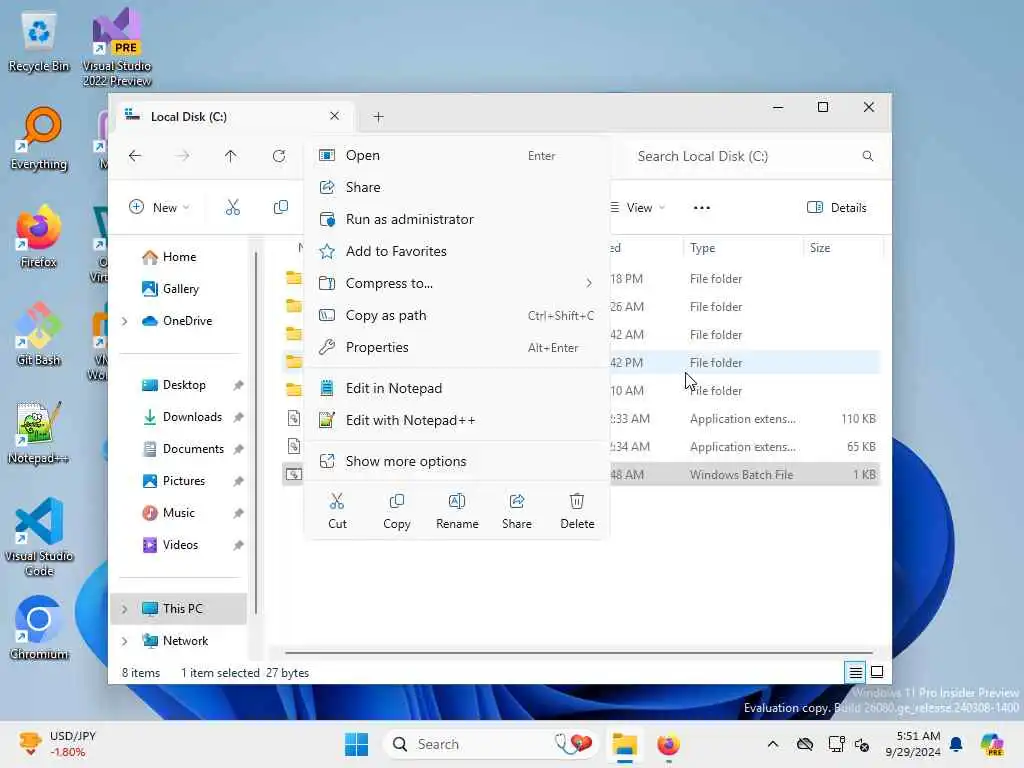The image size is (1024, 768).
Task: Open the View dropdown menu
Action: [x=637, y=208]
